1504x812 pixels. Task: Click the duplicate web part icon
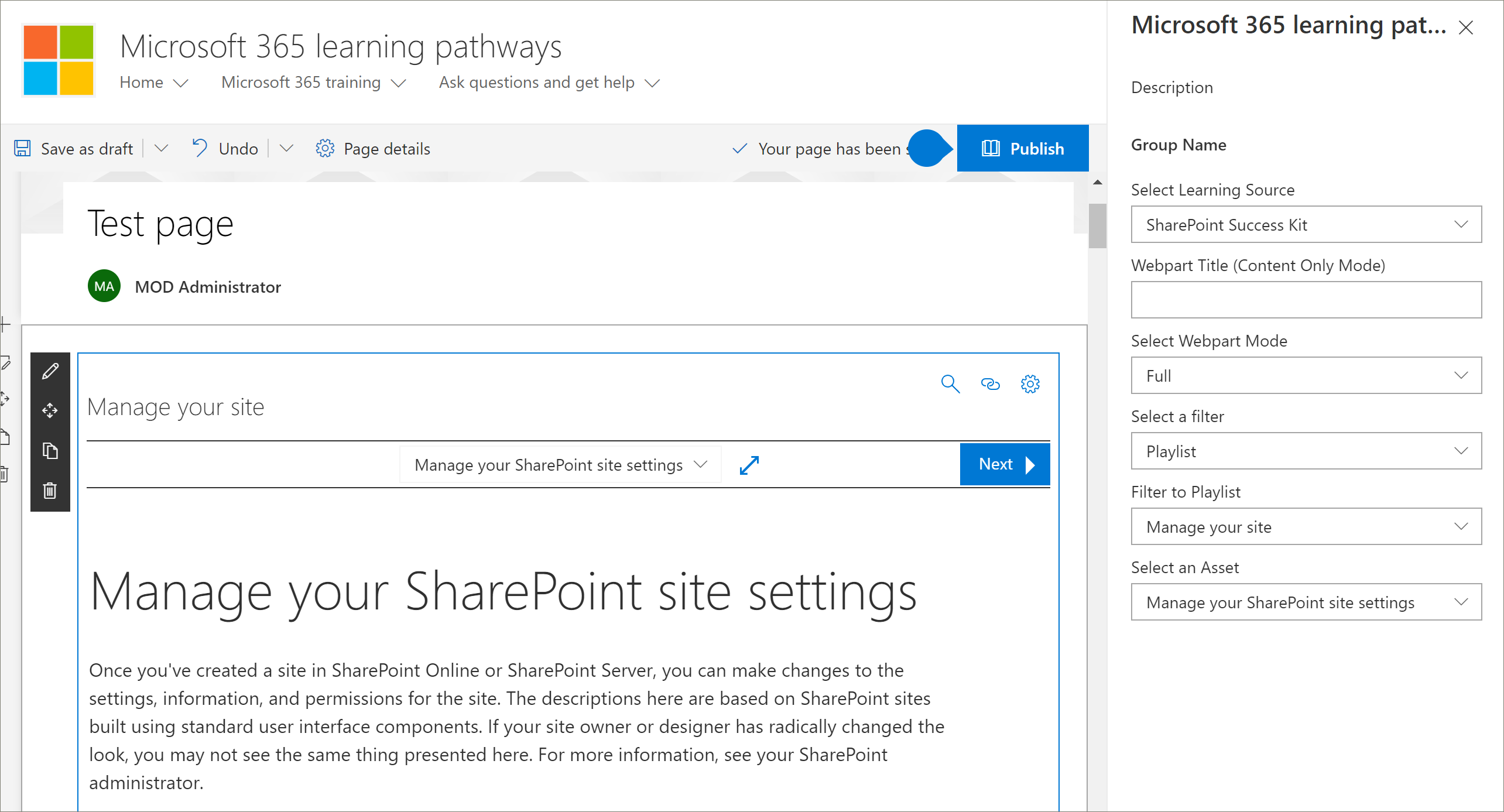pyautogui.click(x=50, y=451)
